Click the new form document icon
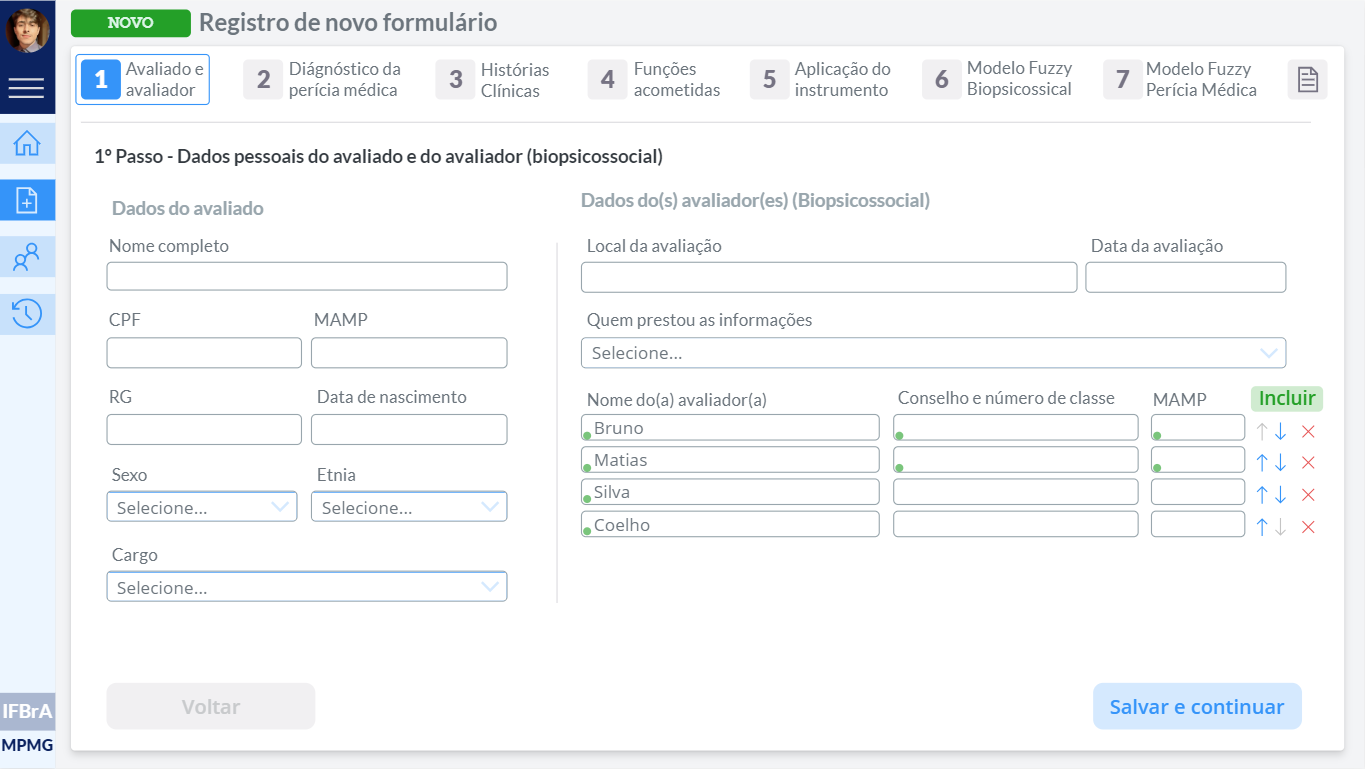 pos(27,201)
